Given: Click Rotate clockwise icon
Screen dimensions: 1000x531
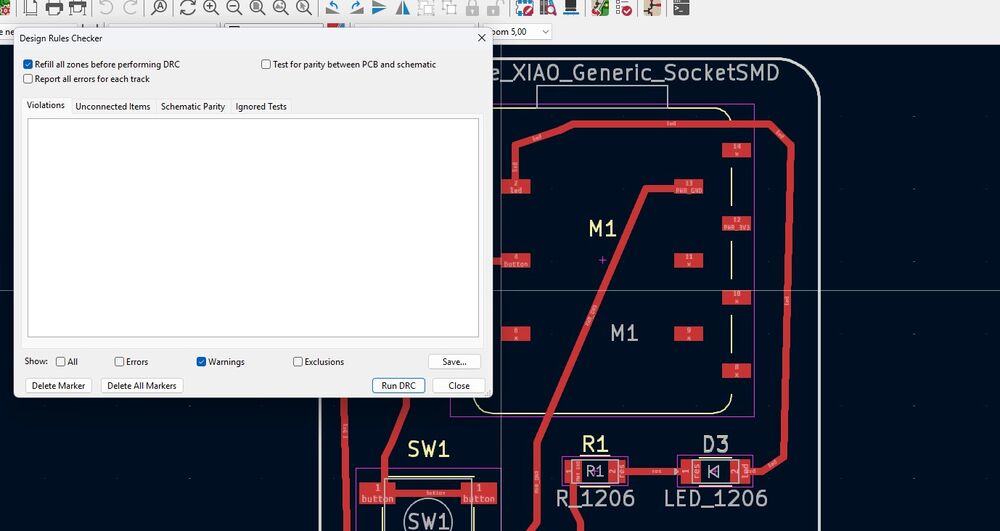Looking at the screenshot, I should point(356,8).
